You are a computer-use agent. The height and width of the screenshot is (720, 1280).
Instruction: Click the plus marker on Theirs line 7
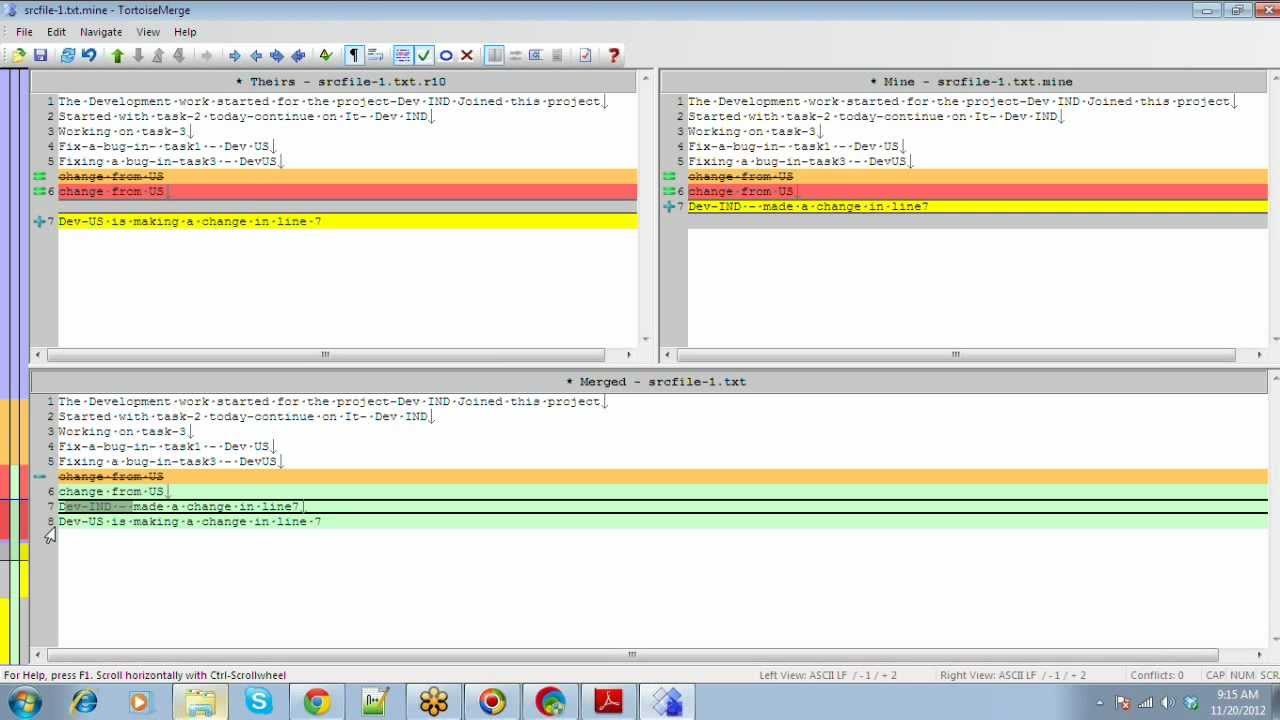point(39,221)
